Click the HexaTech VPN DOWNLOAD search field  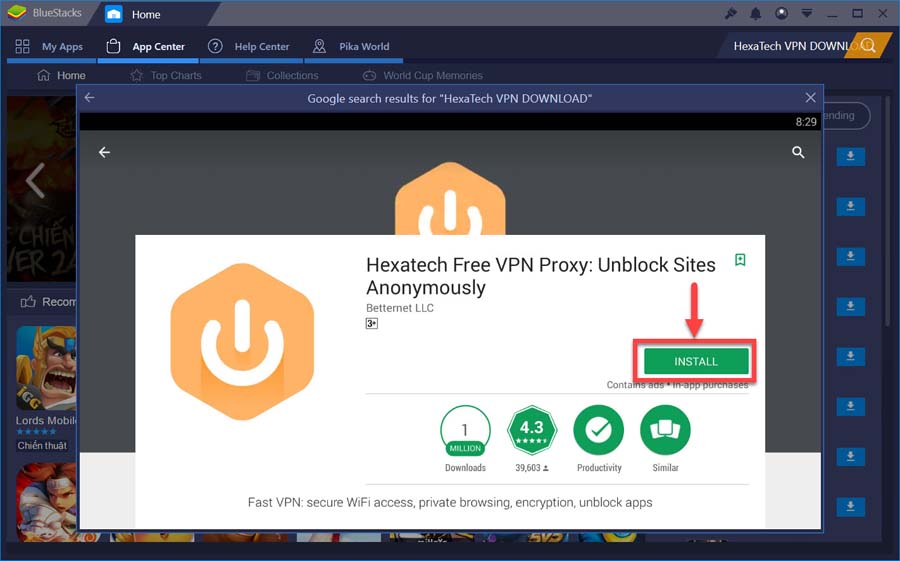pyautogui.click(x=789, y=46)
